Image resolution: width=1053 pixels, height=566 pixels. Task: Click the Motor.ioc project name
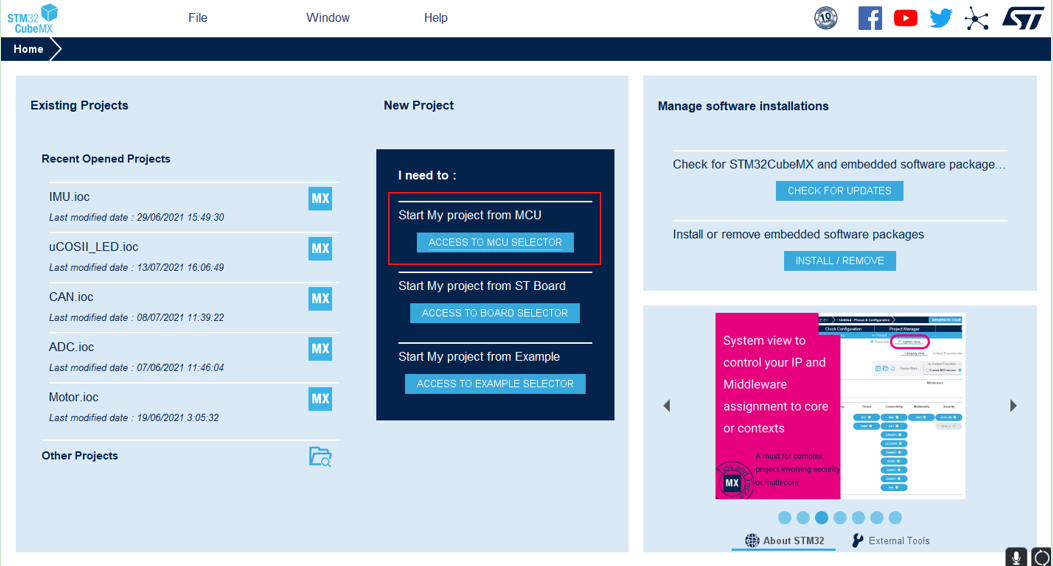73,397
